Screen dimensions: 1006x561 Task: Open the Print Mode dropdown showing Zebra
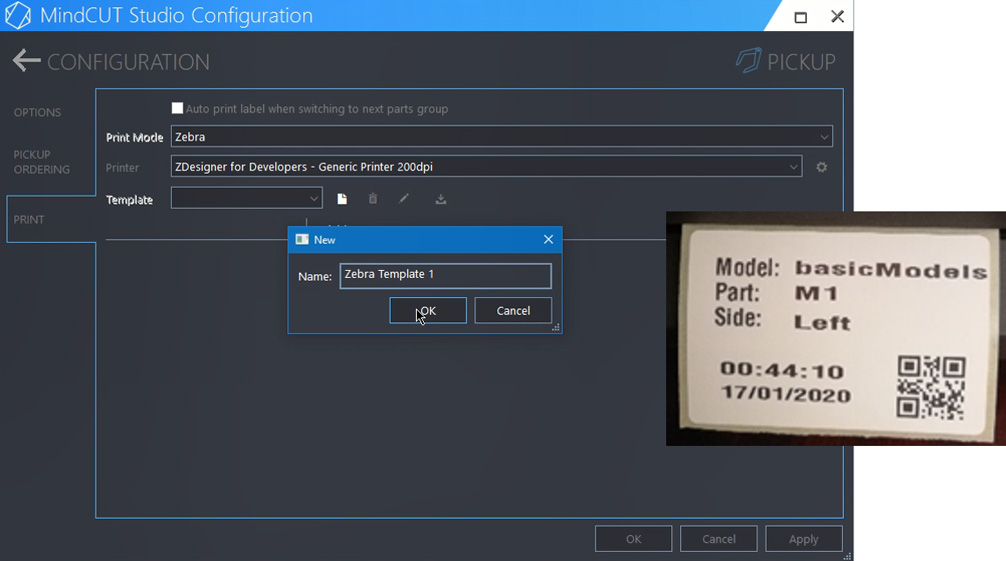(502, 137)
